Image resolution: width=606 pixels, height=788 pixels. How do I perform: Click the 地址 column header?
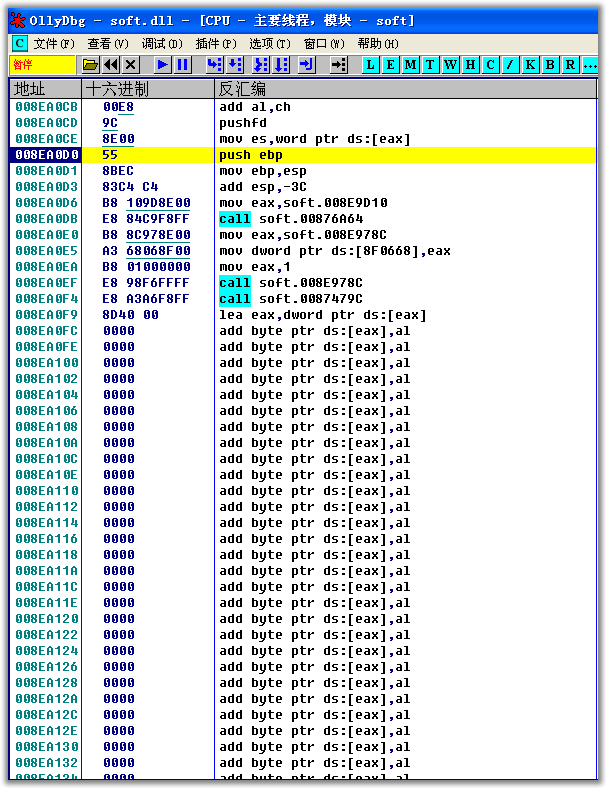coord(45,89)
